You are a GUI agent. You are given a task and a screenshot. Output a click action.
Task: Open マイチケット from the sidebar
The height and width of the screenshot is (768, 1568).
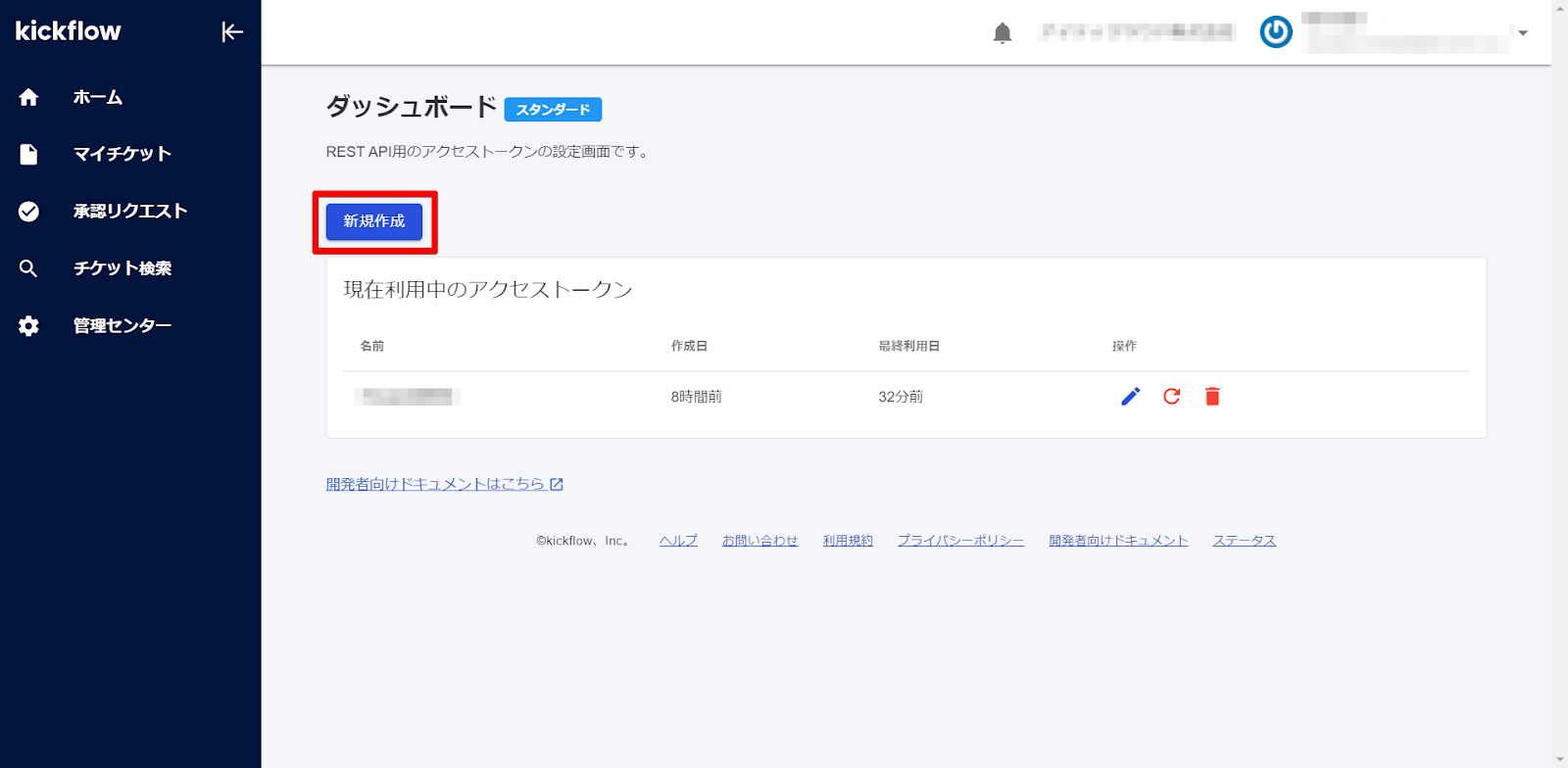(122, 154)
